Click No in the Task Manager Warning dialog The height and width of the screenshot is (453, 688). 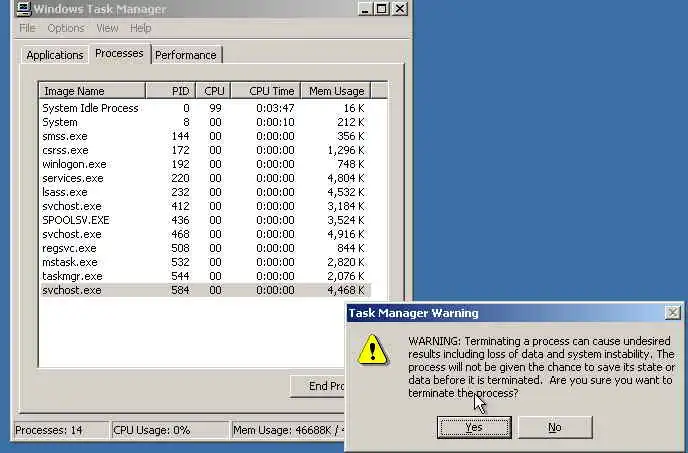pyautogui.click(x=555, y=427)
